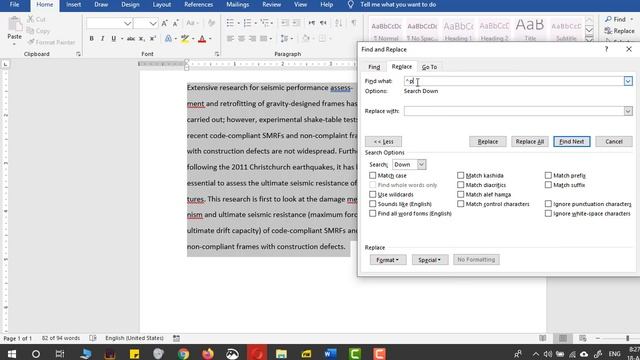Click Cancel button in dialog

coord(614,141)
